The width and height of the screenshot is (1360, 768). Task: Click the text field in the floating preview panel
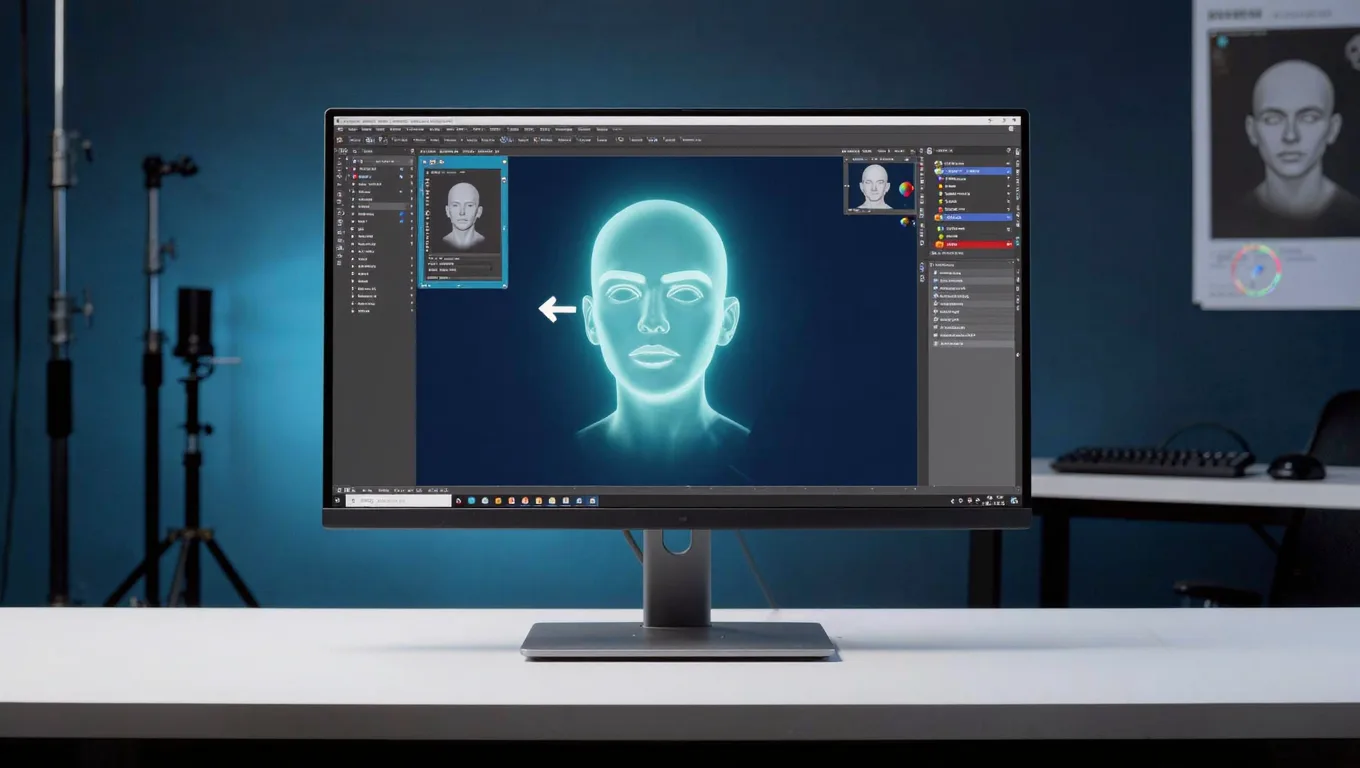[459, 268]
